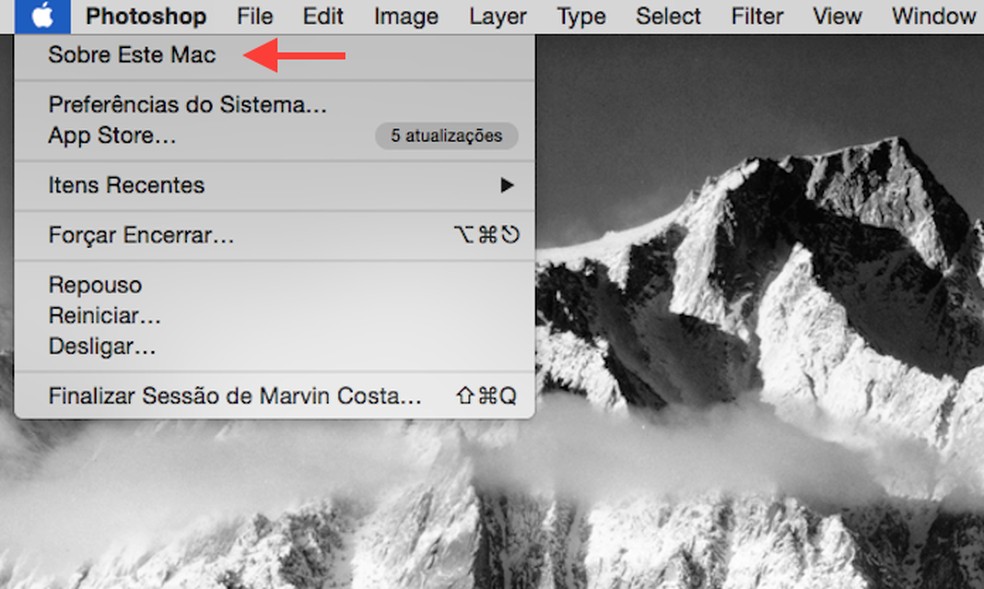Viewport: 984px width, 589px height.
Task: Open the Photoshop application menu
Action: coord(146,15)
